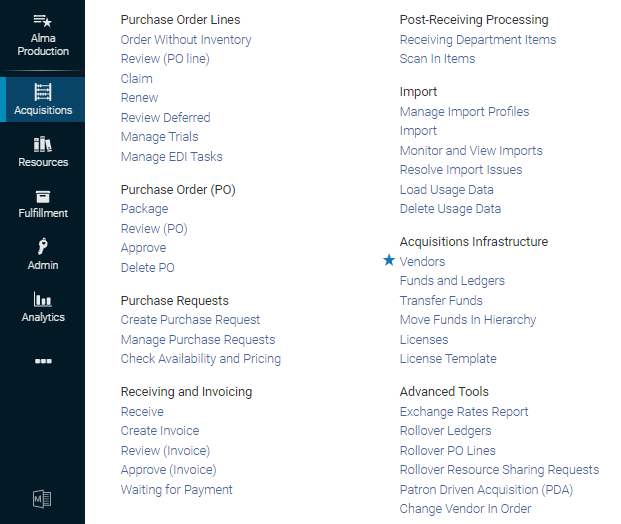Open Package under Purchase Order

point(144,209)
